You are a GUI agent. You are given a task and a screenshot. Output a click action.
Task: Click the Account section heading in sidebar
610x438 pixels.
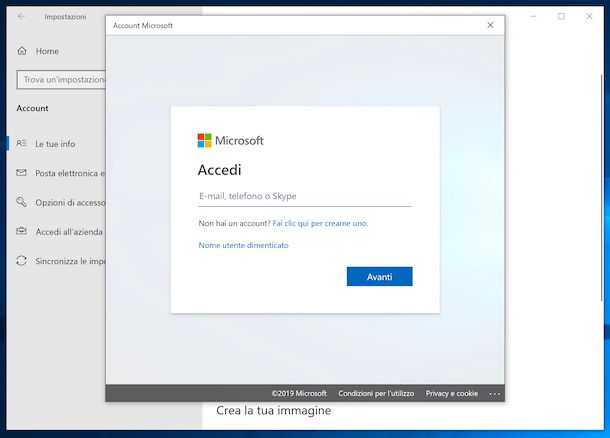pos(32,108)
